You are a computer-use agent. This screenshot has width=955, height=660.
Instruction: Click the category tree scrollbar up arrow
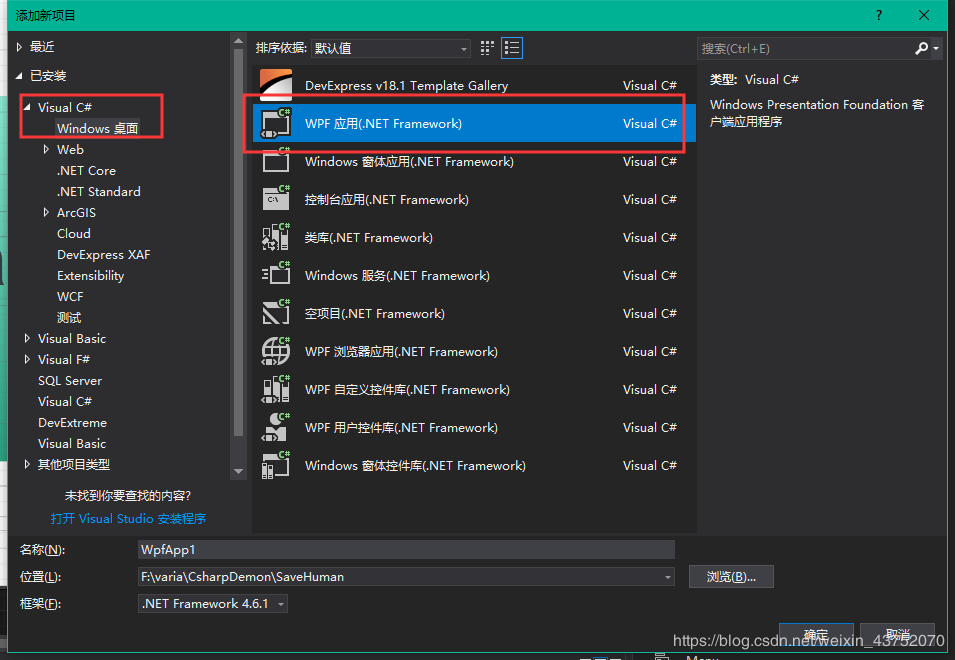tap(238, 41)
